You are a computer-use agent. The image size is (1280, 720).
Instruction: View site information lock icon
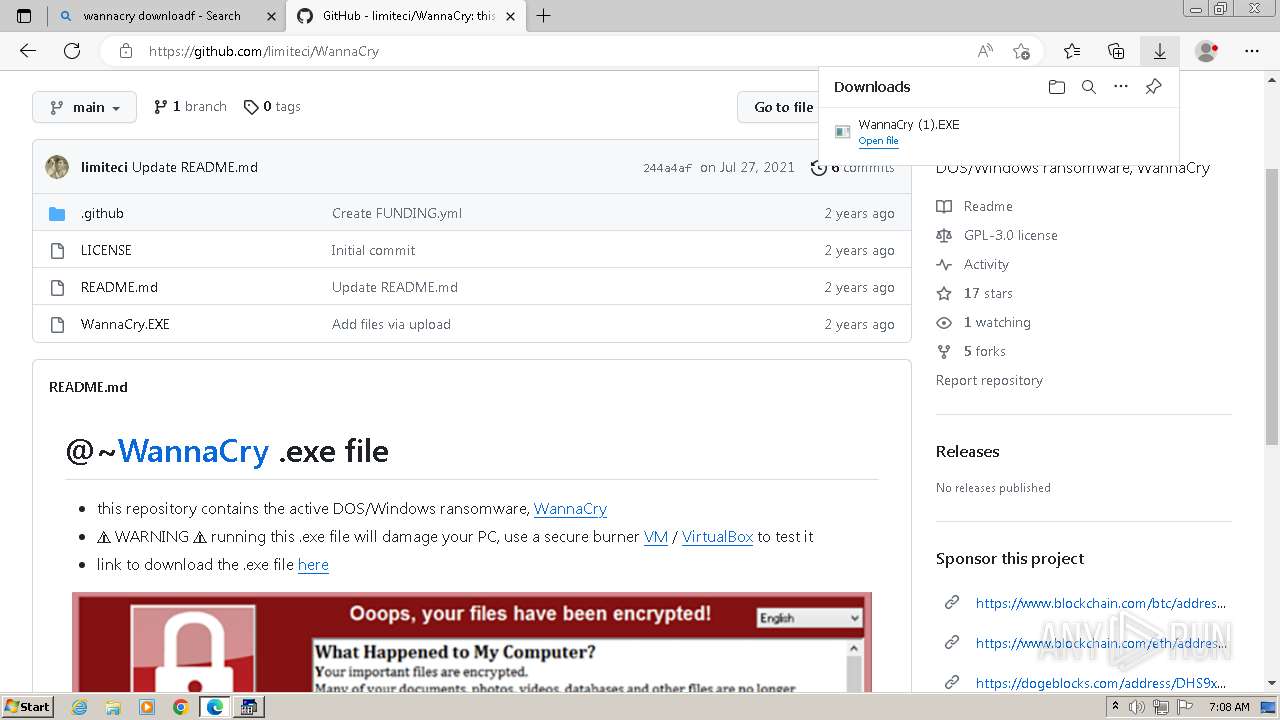point(125,51)
